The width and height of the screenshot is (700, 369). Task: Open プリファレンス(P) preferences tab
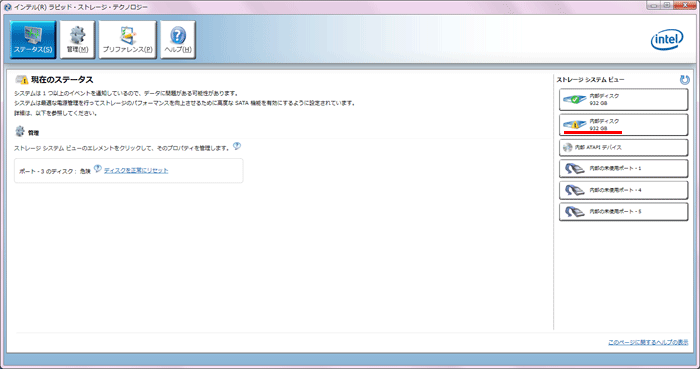pyautogui.click(x=127, y=40)
